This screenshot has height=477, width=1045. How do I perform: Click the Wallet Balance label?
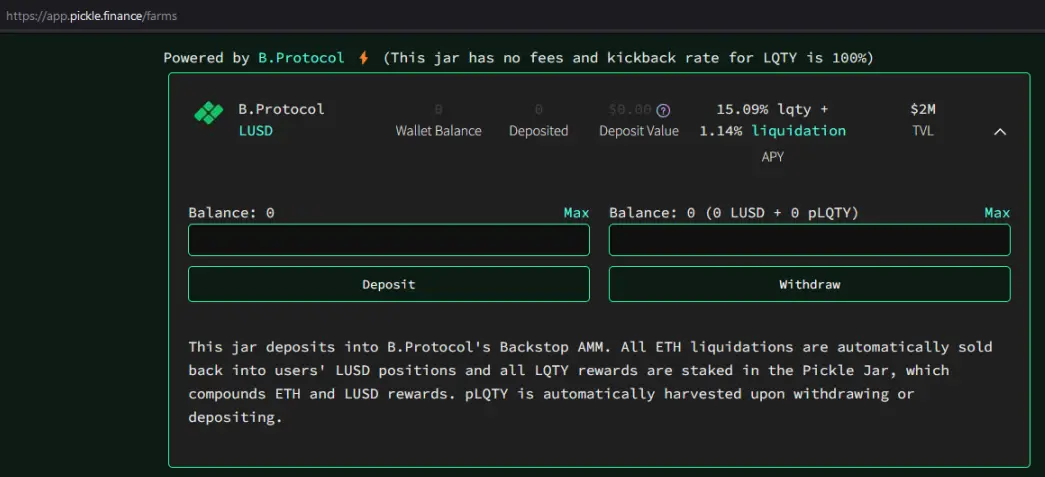click(x=439, y=131)
